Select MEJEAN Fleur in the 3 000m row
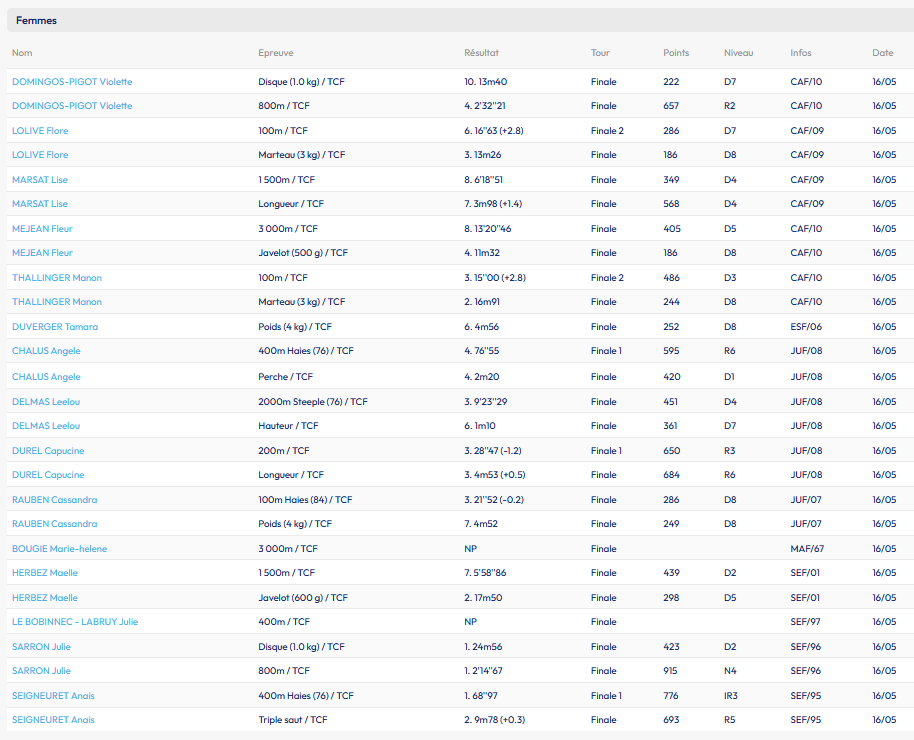Screen dimensions: 914x740 pos(42,229)
